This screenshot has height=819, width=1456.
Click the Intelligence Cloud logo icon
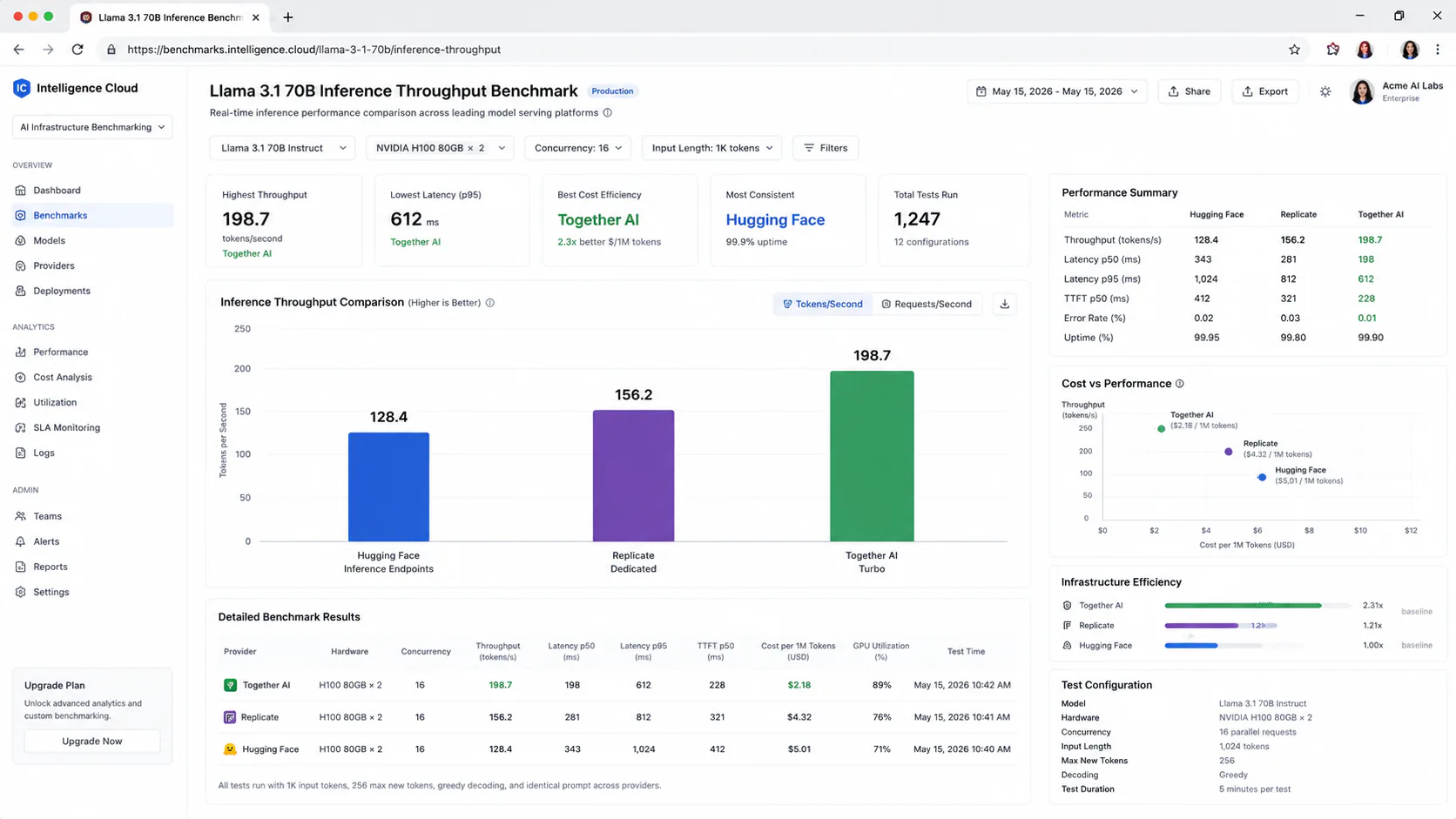coord(22,88)
